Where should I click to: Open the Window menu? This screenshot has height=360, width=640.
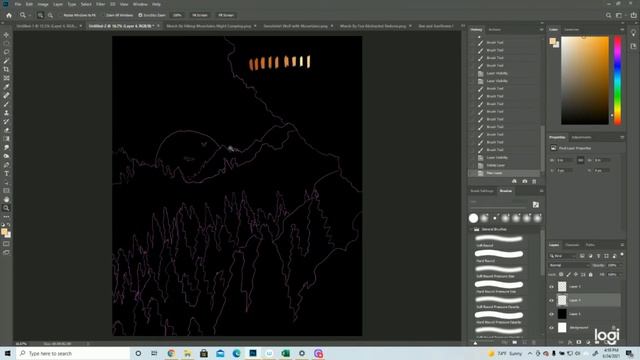pyautogui.click(x=140, y=4)
